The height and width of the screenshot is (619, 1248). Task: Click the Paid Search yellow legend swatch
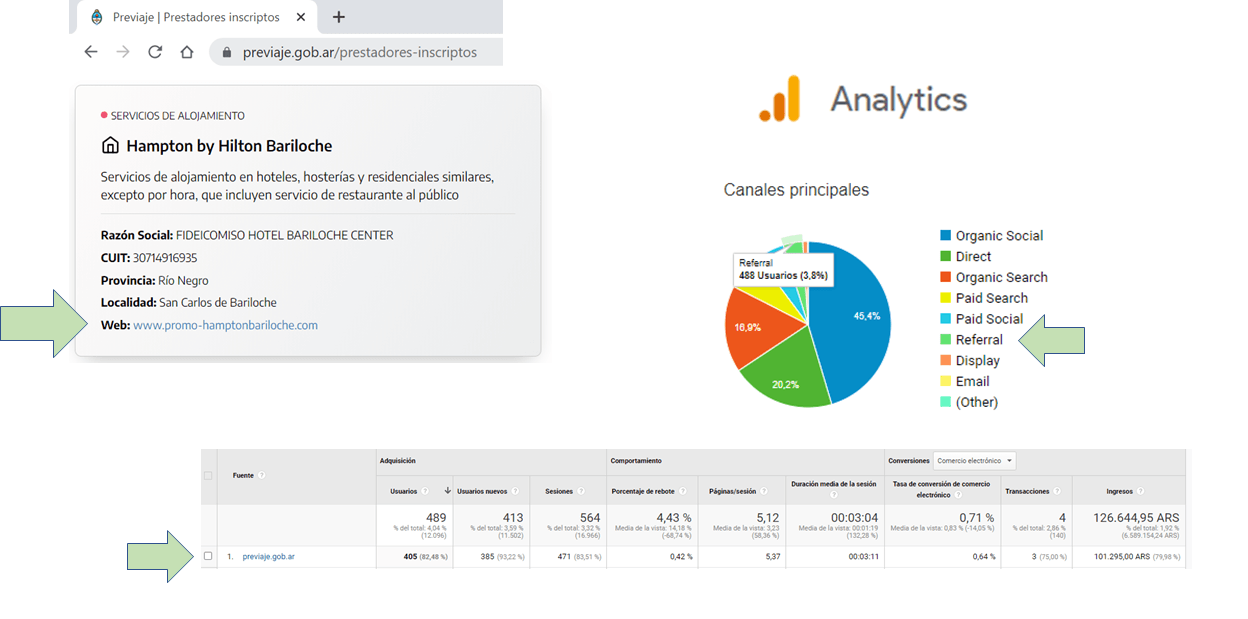pyautogui.click(x=945, y=298)
